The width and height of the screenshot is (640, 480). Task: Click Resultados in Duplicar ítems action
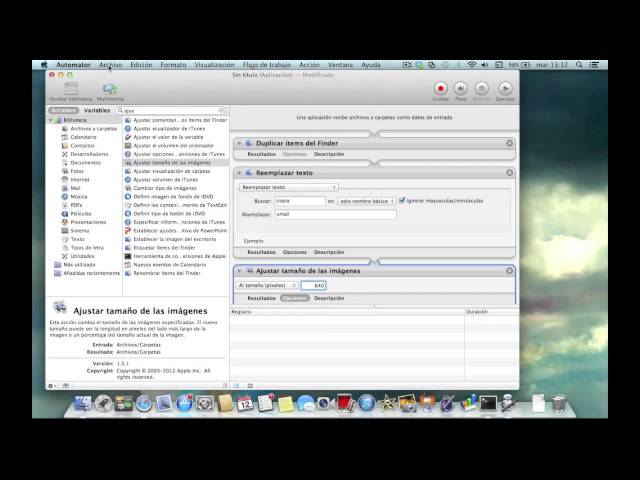(262, 154)
